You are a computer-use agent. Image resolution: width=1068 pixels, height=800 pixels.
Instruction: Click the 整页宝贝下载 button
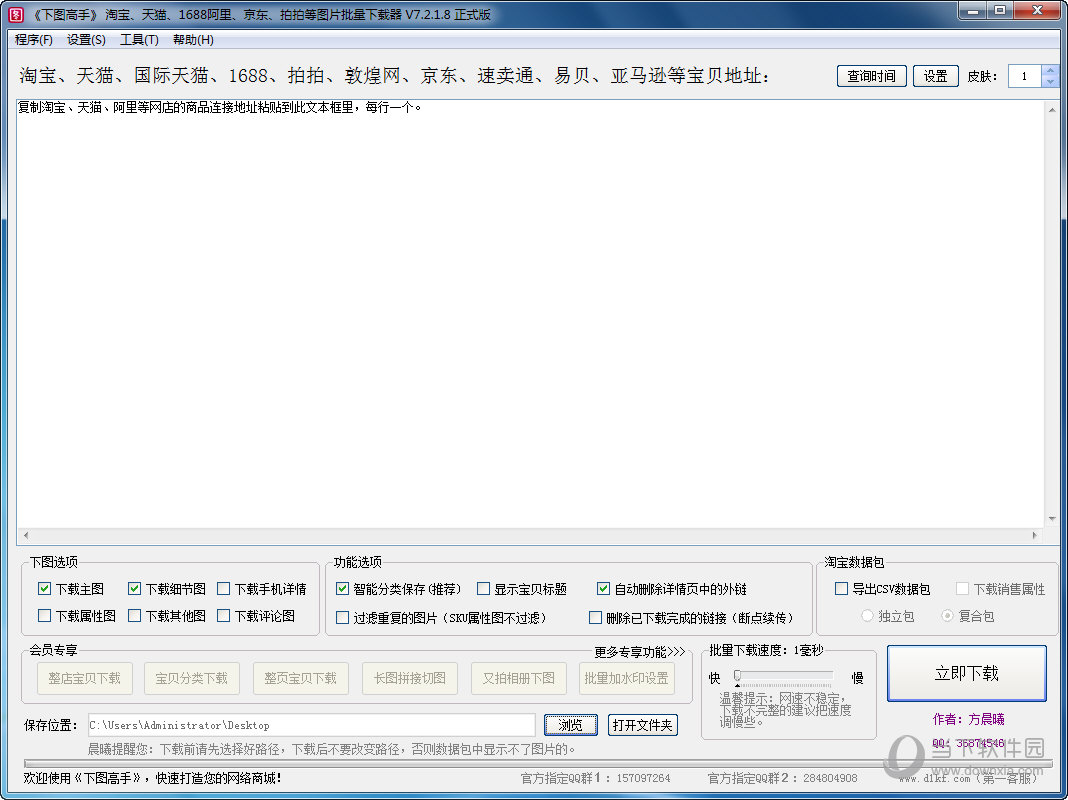click(300, 678)
